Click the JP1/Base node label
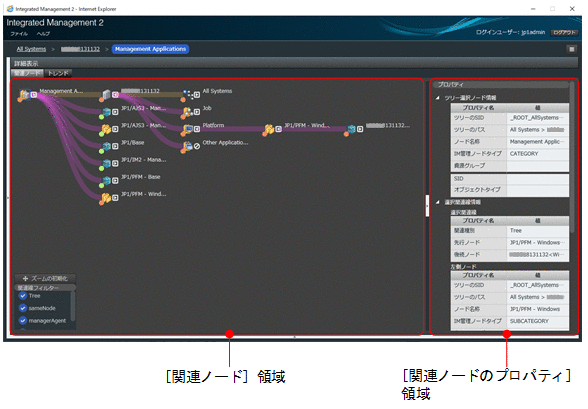 point(132,143)
